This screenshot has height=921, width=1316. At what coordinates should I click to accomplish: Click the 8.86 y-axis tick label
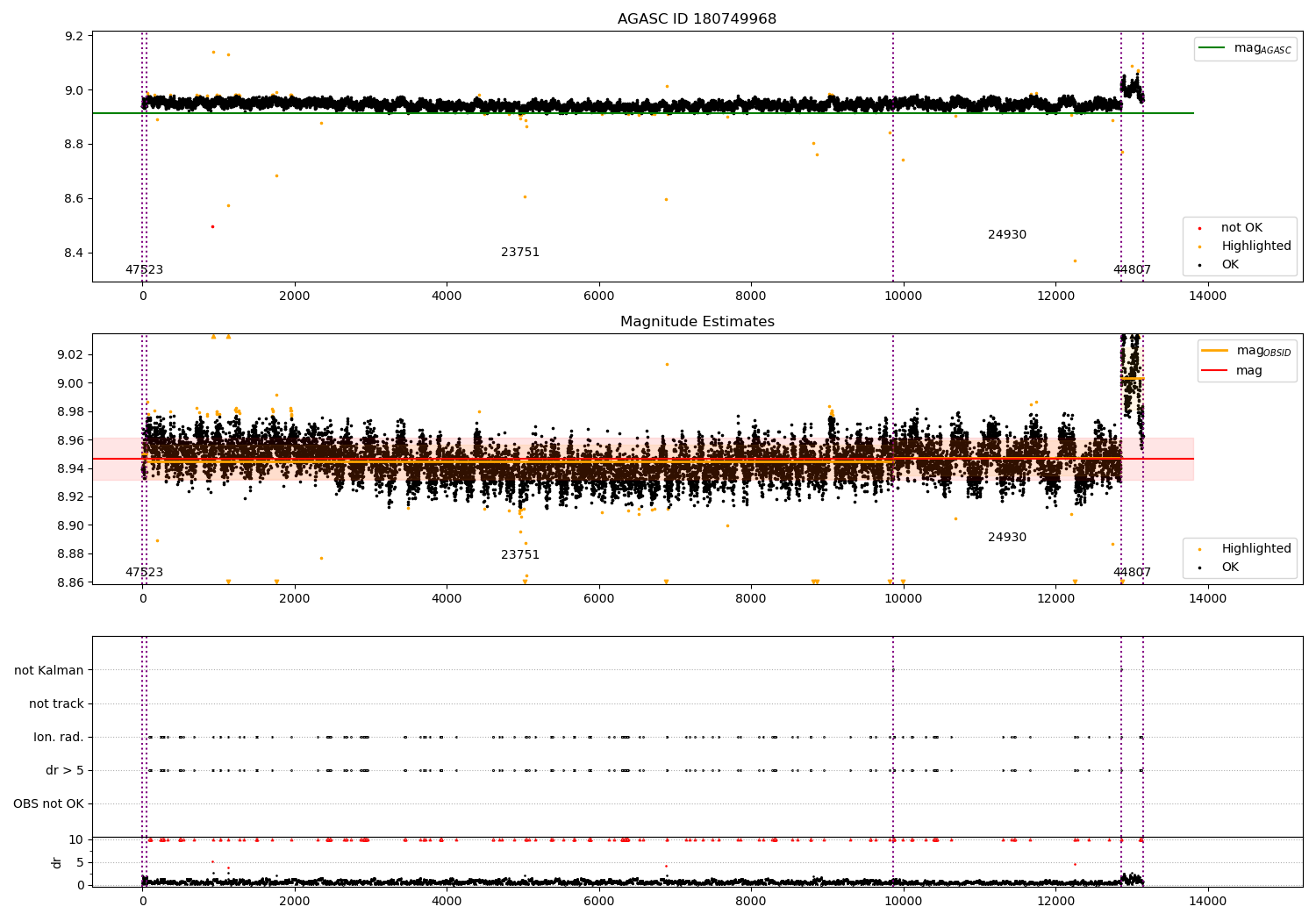[x=72, y=582]
